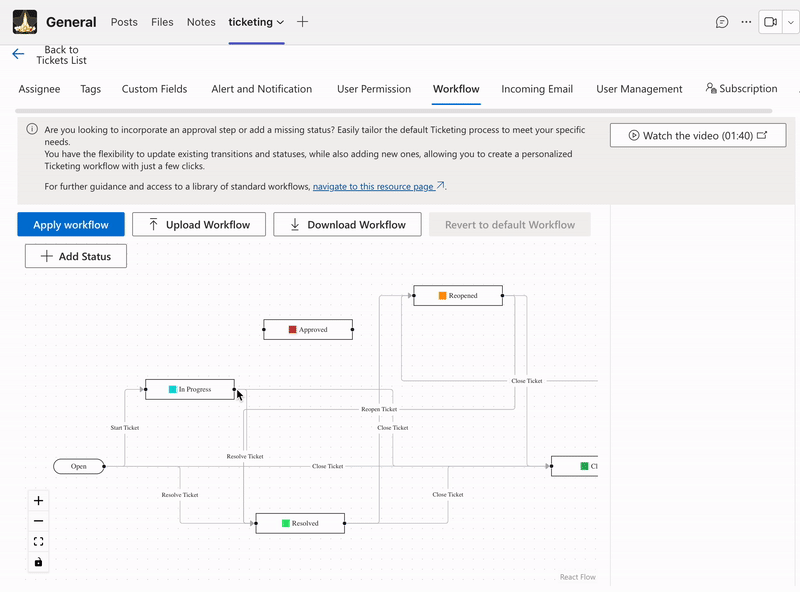Click the Add Status button
The height and width of the screenshot is (592, 800).
click(76, 256)
